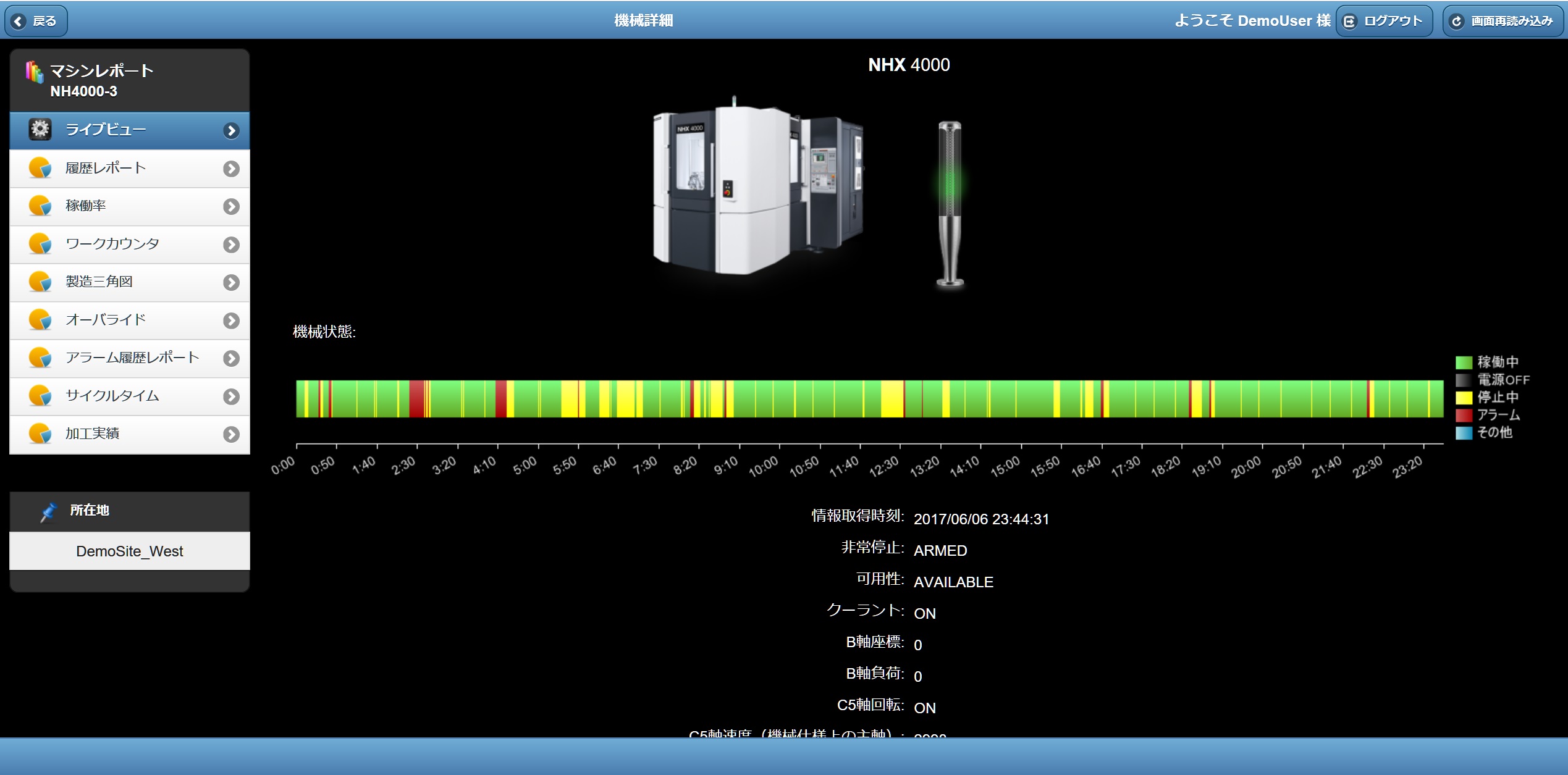This screenshot has height=775, width=1568.
Task: Click the 機械詳細 page title
Action: (643, 21)
